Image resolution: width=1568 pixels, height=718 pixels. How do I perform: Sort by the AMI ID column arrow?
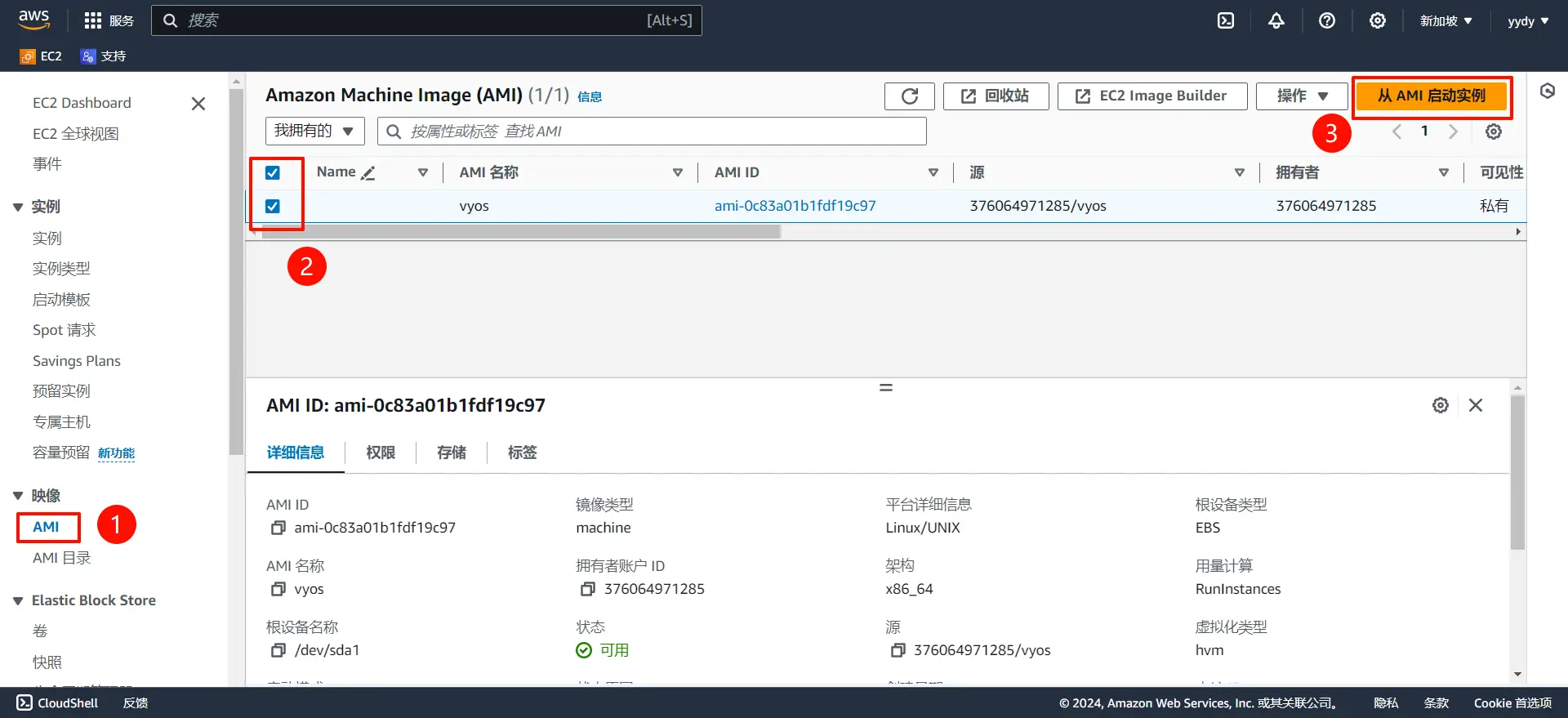coord(933,172)
